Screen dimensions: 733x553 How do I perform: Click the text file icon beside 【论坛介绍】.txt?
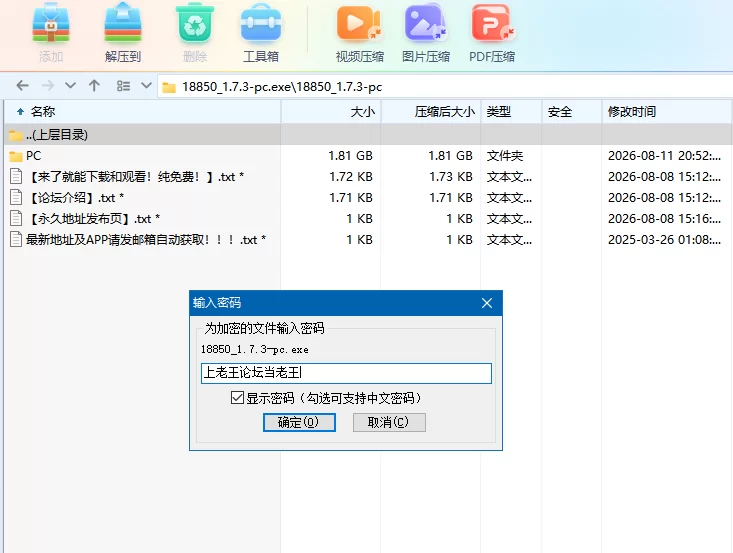[x=16, y=197]
